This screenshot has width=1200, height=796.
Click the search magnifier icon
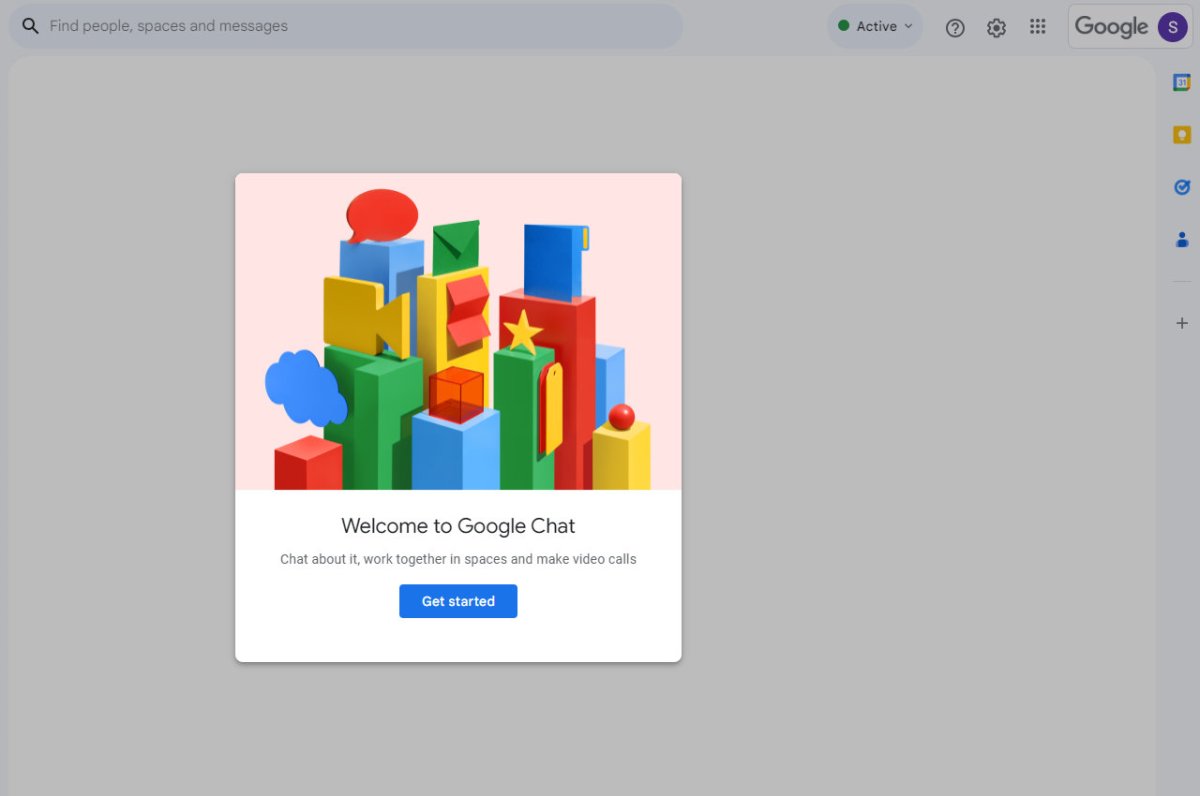30,26
